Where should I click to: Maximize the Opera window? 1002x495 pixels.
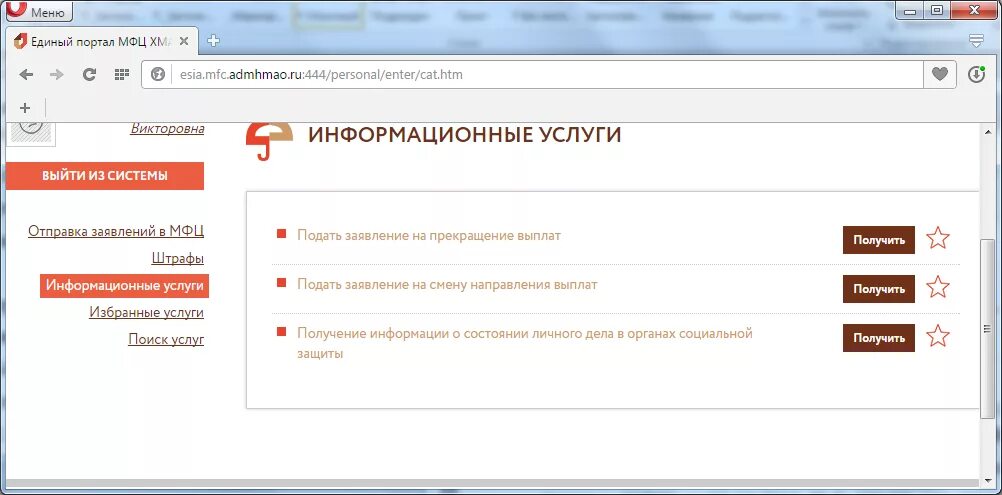(x=936, y=10)
